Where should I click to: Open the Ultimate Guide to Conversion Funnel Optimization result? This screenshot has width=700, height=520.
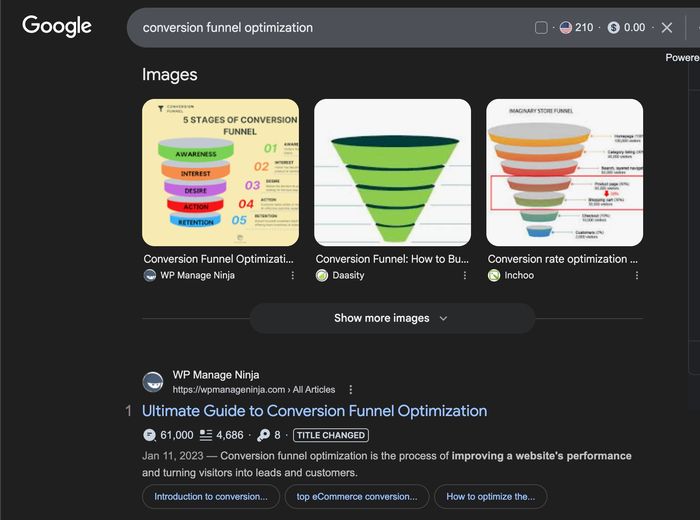point(314,411)
